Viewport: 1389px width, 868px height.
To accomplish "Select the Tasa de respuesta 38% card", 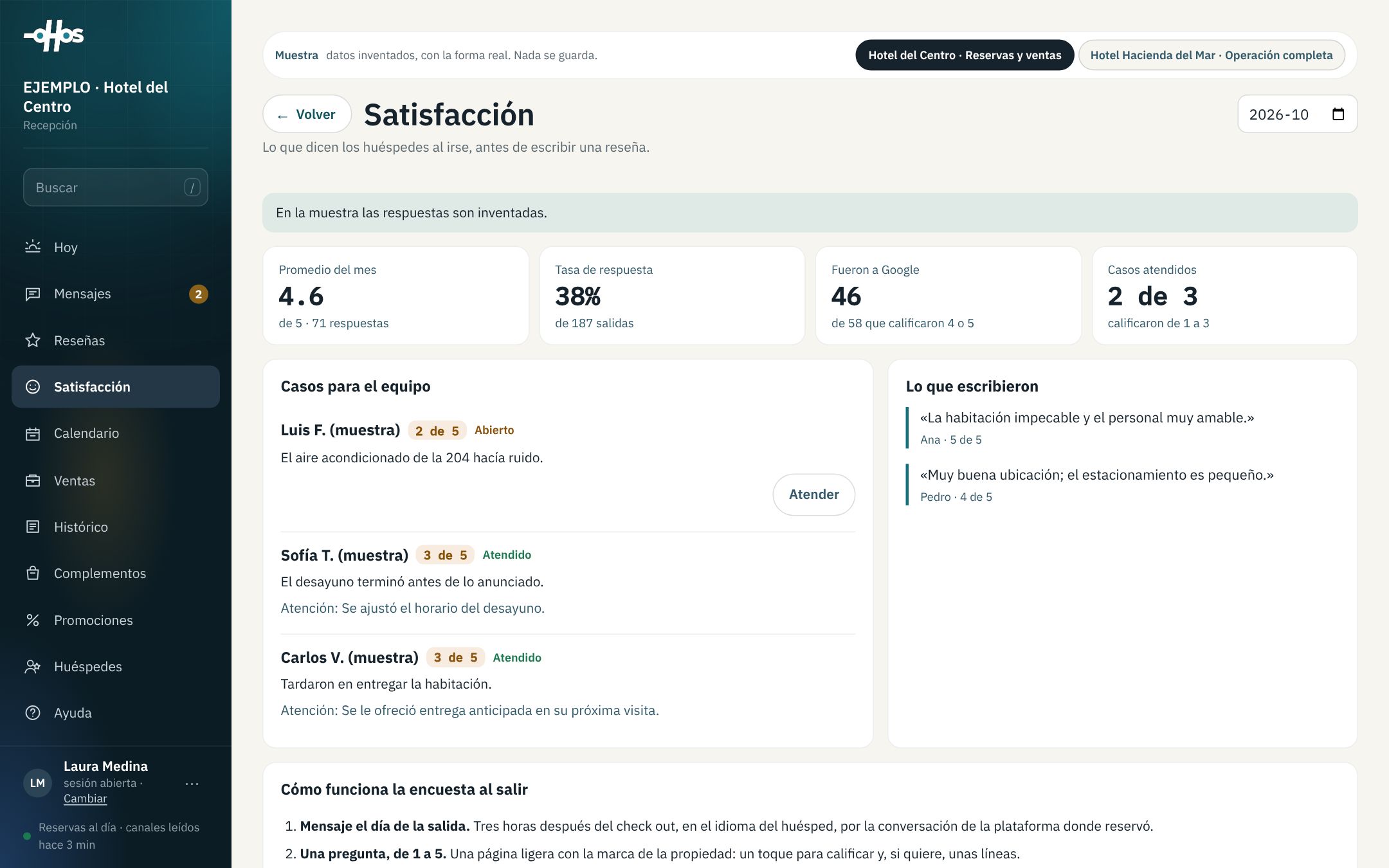I will pyautogui.click(x=672, y=296).
